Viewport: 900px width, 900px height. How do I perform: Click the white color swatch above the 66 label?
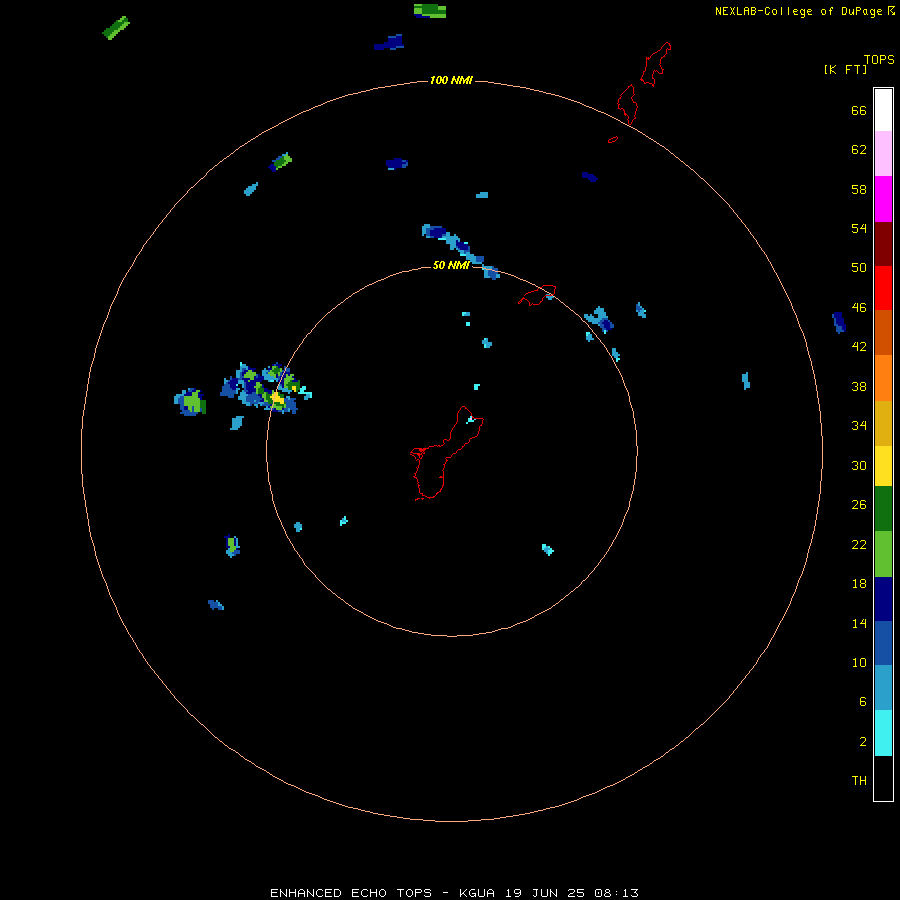click(x=883, y=110)
